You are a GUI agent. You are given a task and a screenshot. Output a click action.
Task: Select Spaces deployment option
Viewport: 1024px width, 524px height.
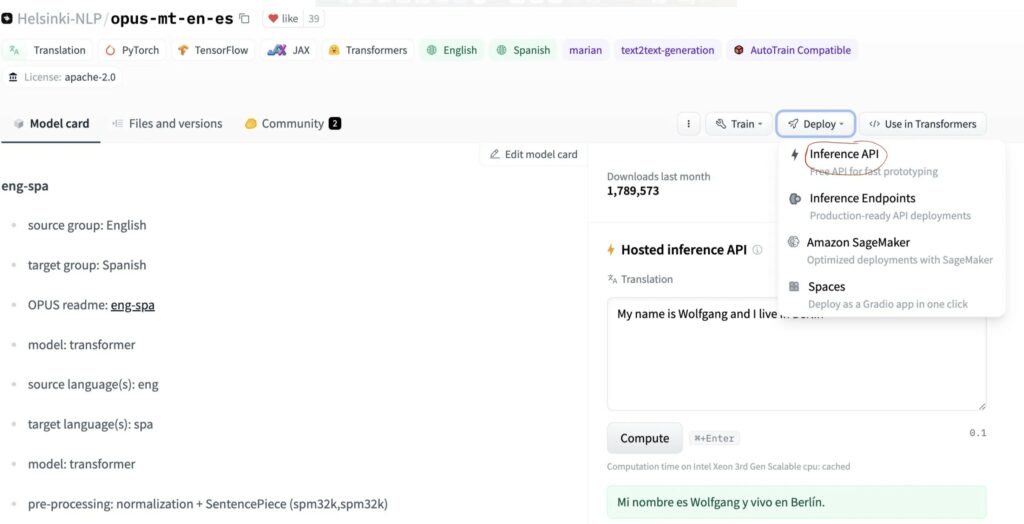826,287
